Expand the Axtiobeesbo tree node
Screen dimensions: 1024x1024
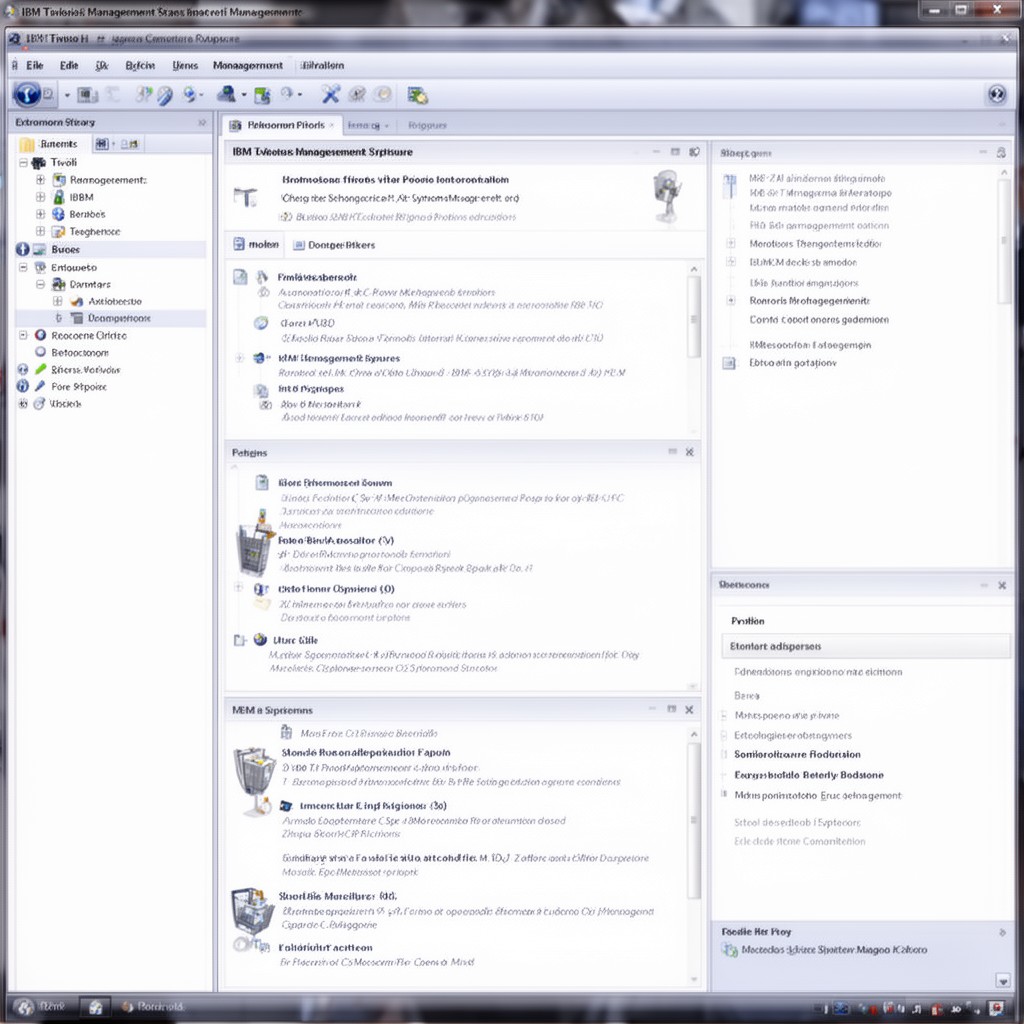coord(57,301)
